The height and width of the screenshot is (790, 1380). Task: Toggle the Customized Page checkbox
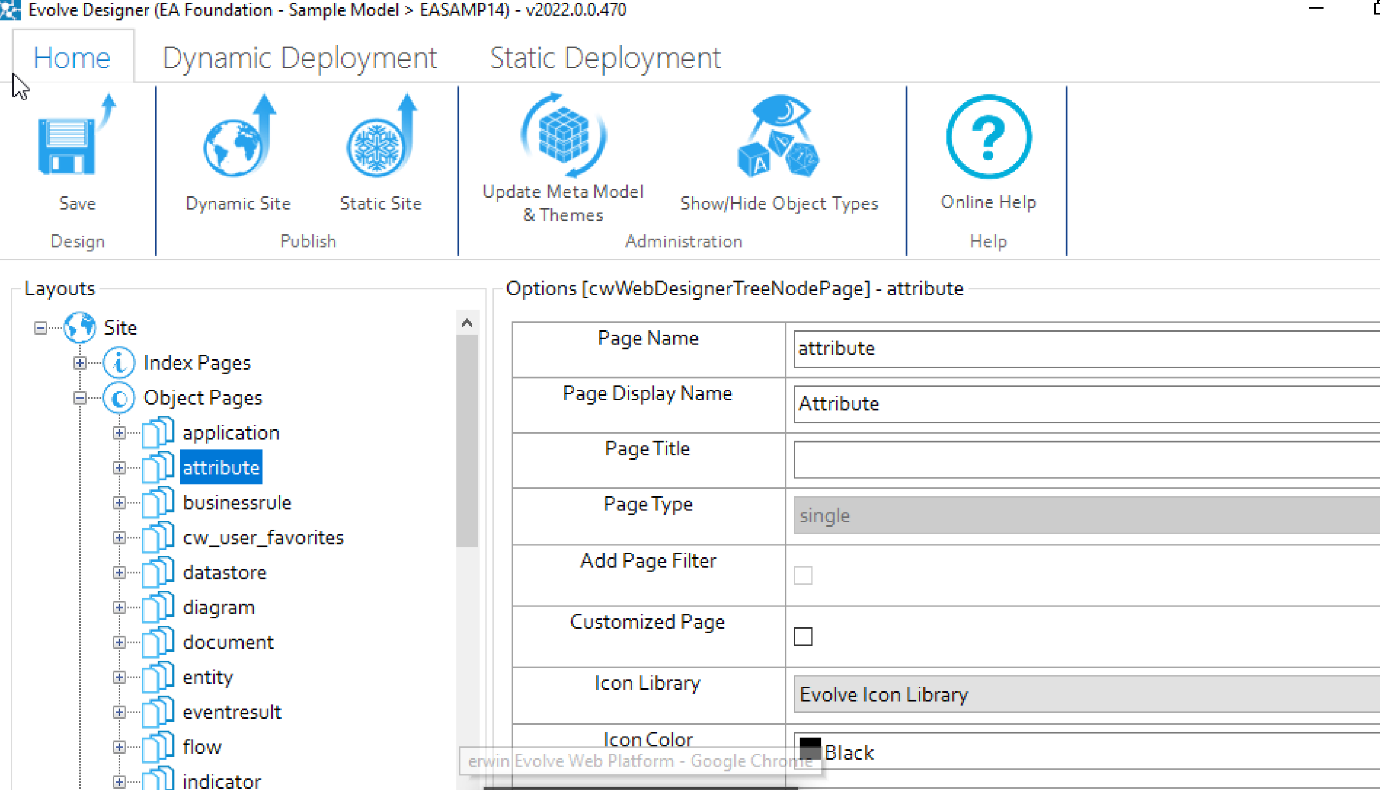point(803,637)
